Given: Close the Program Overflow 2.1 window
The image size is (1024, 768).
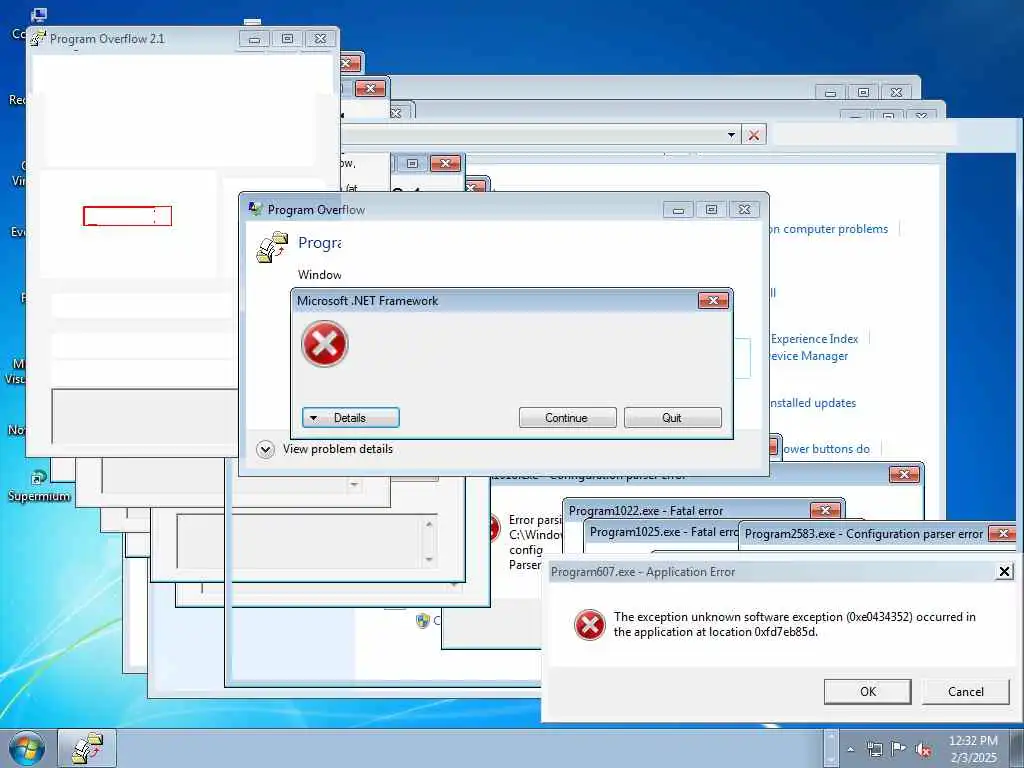Looking at the screenshot, I should 321,39.
